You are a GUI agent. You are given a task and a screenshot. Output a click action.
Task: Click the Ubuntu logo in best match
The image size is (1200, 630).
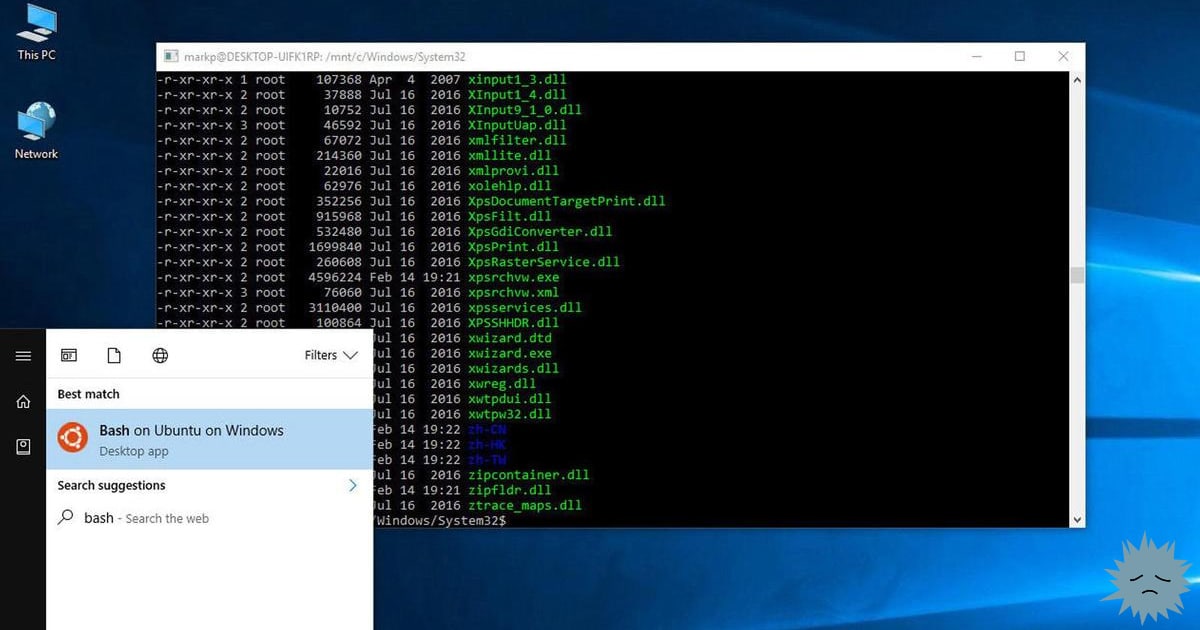click(x=72, y=438)
